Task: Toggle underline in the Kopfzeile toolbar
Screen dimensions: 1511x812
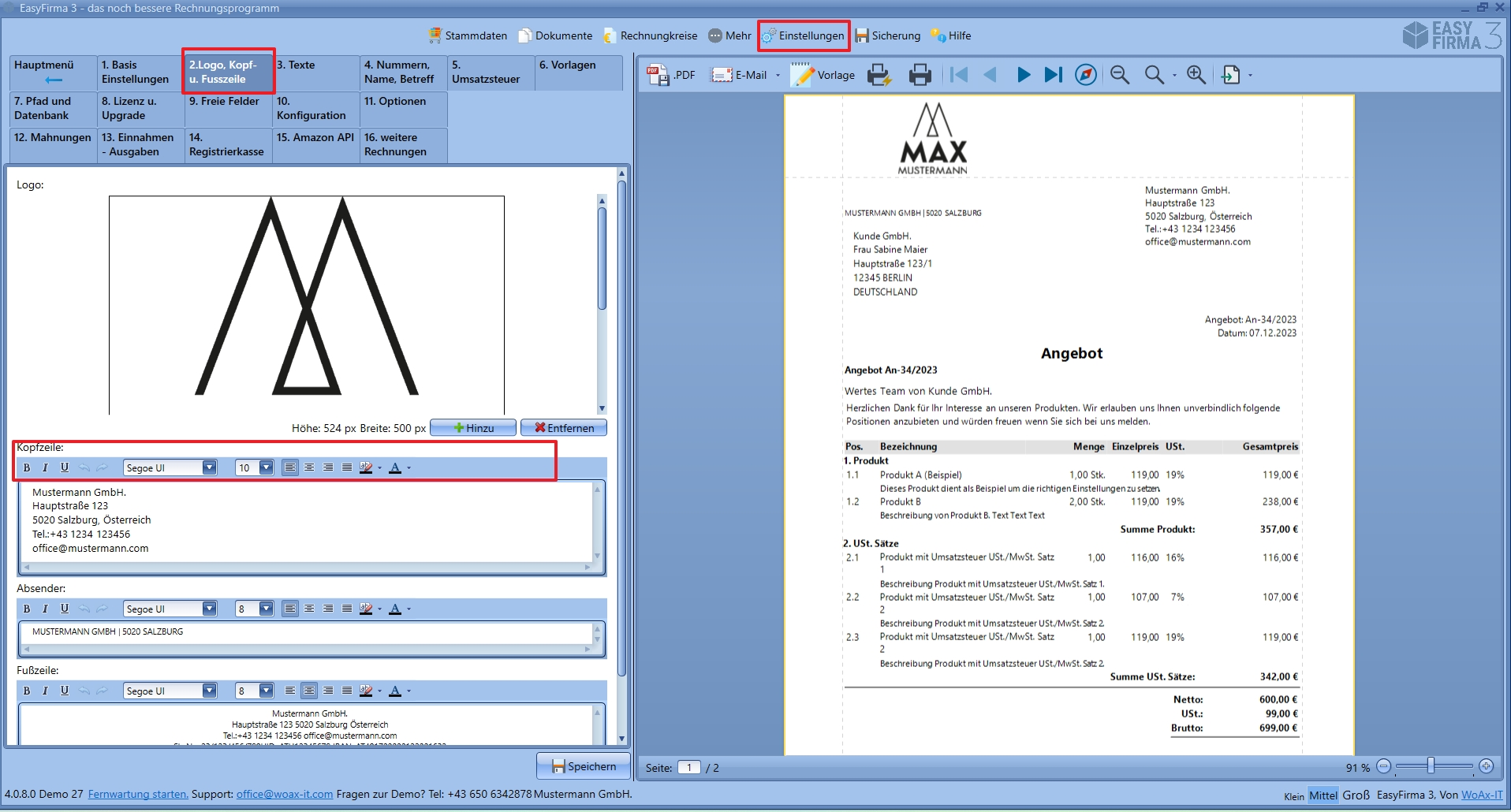Action: (65, 467)
